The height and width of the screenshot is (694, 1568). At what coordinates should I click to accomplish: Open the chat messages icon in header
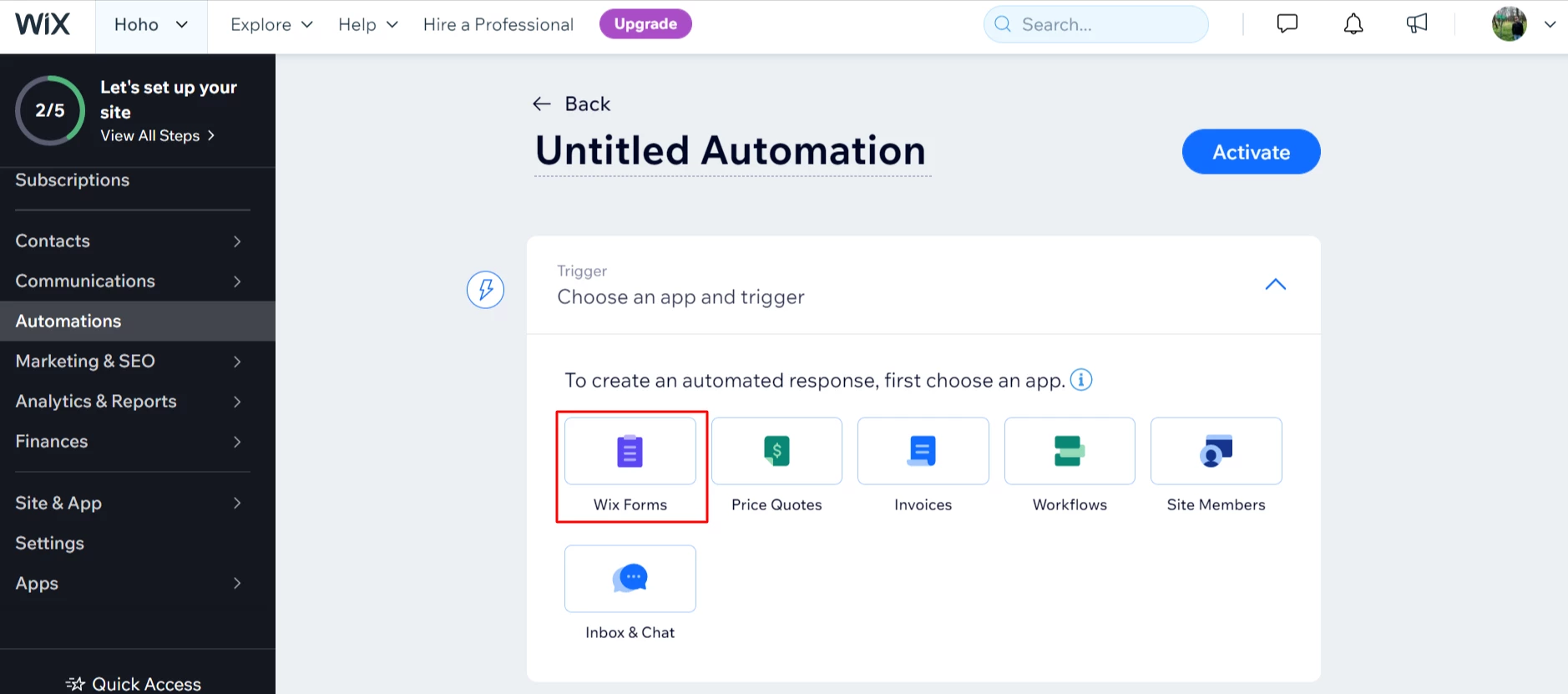click(x=1287, y=24)
